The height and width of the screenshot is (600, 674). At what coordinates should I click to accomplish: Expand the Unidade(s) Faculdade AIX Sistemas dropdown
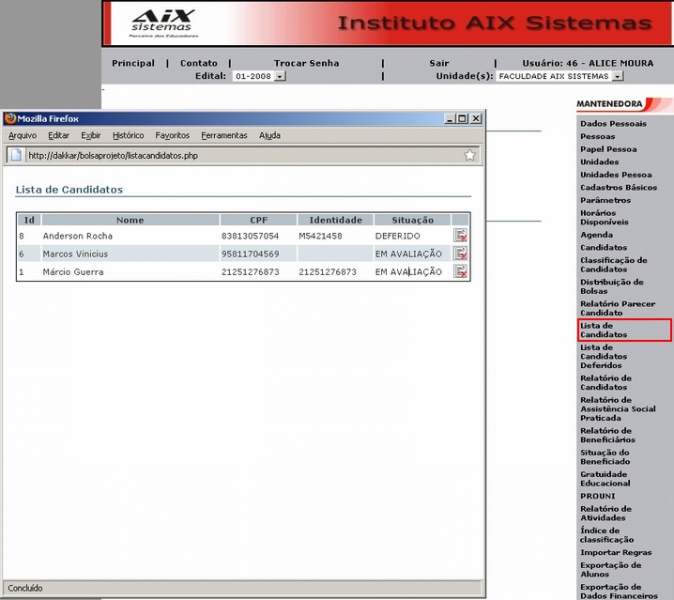[x=617, y=76]
